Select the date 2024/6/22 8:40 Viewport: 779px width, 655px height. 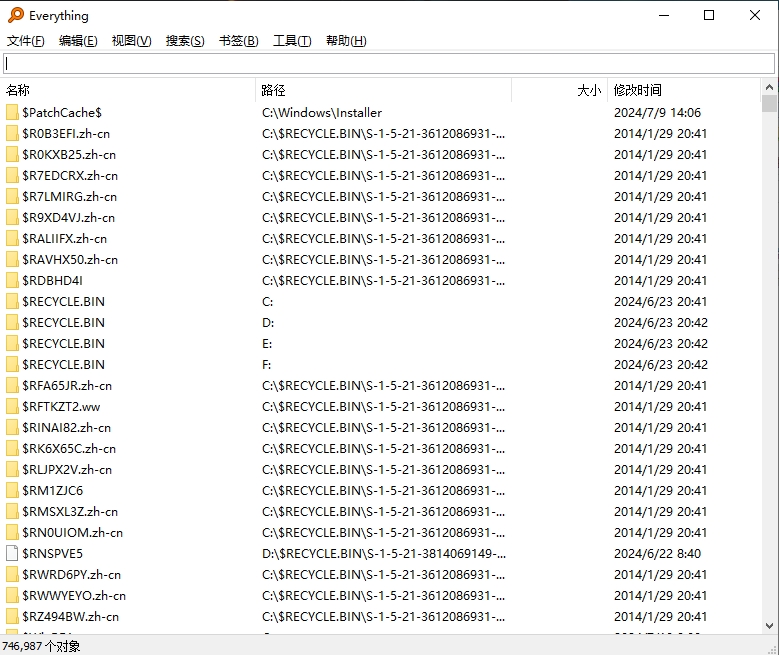coord(657,554)
